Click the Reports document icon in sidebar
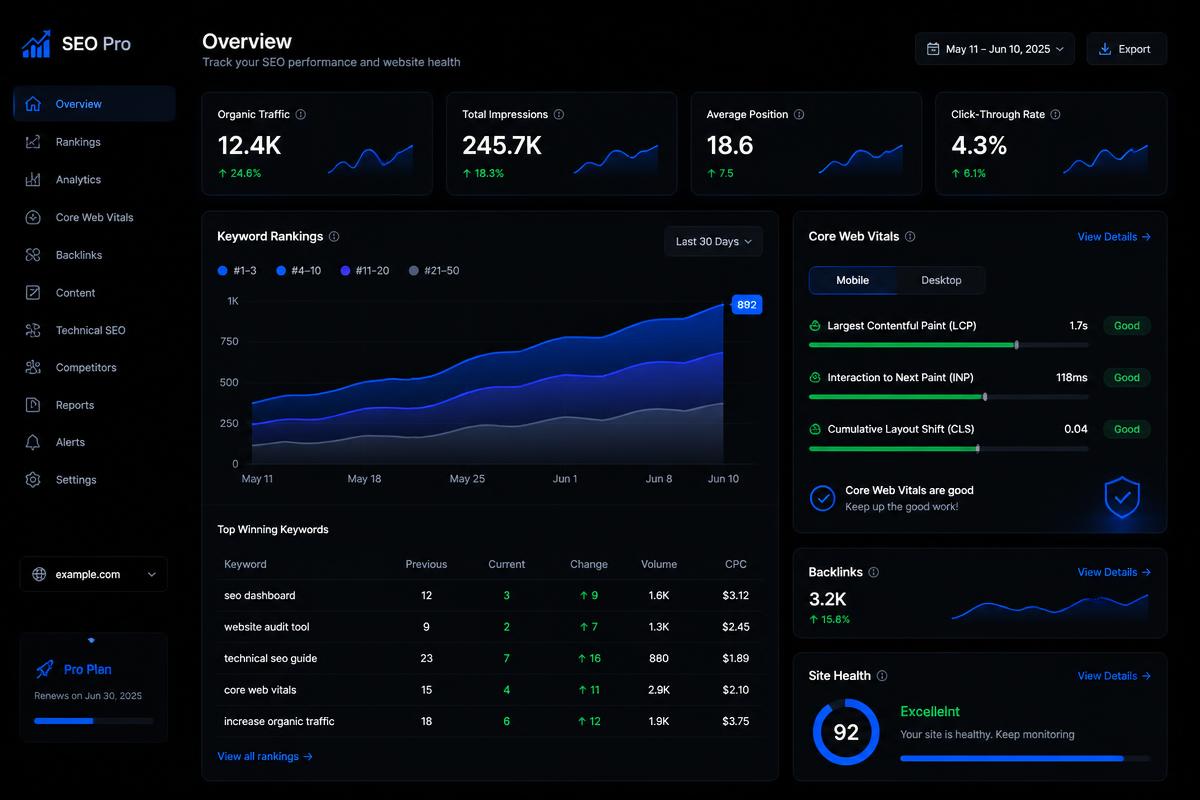 point(33,405)
